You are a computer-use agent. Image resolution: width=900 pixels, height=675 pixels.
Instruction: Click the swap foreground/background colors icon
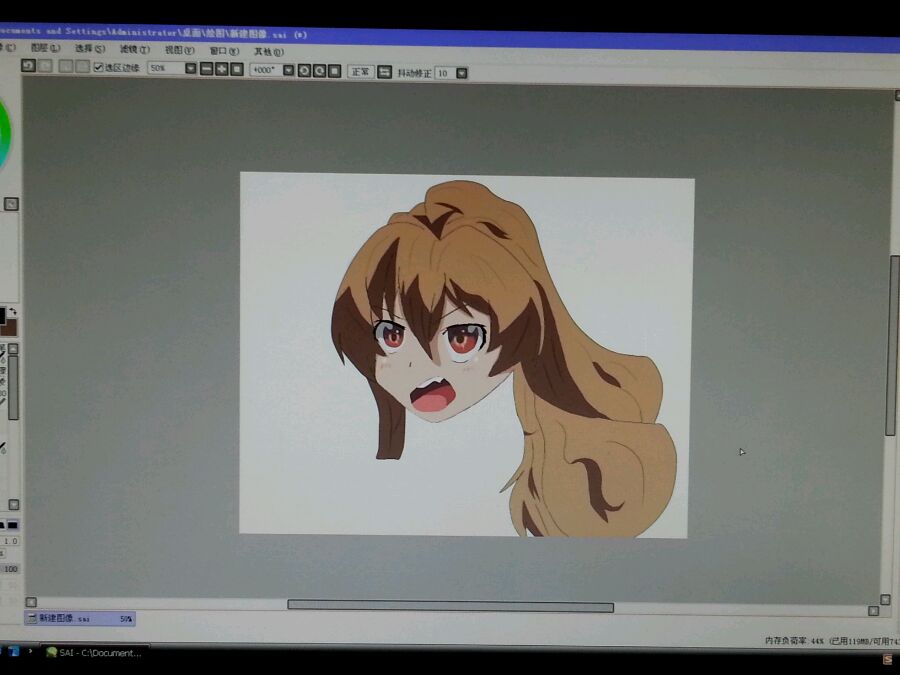click(x=13, y=312)
